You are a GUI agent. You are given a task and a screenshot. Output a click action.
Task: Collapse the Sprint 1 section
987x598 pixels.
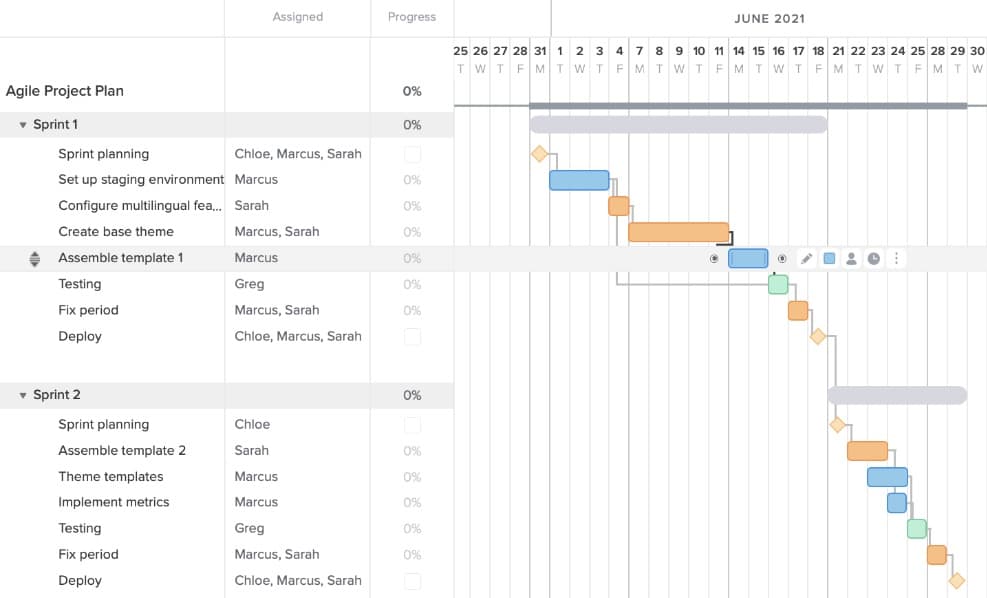[22, 125]
